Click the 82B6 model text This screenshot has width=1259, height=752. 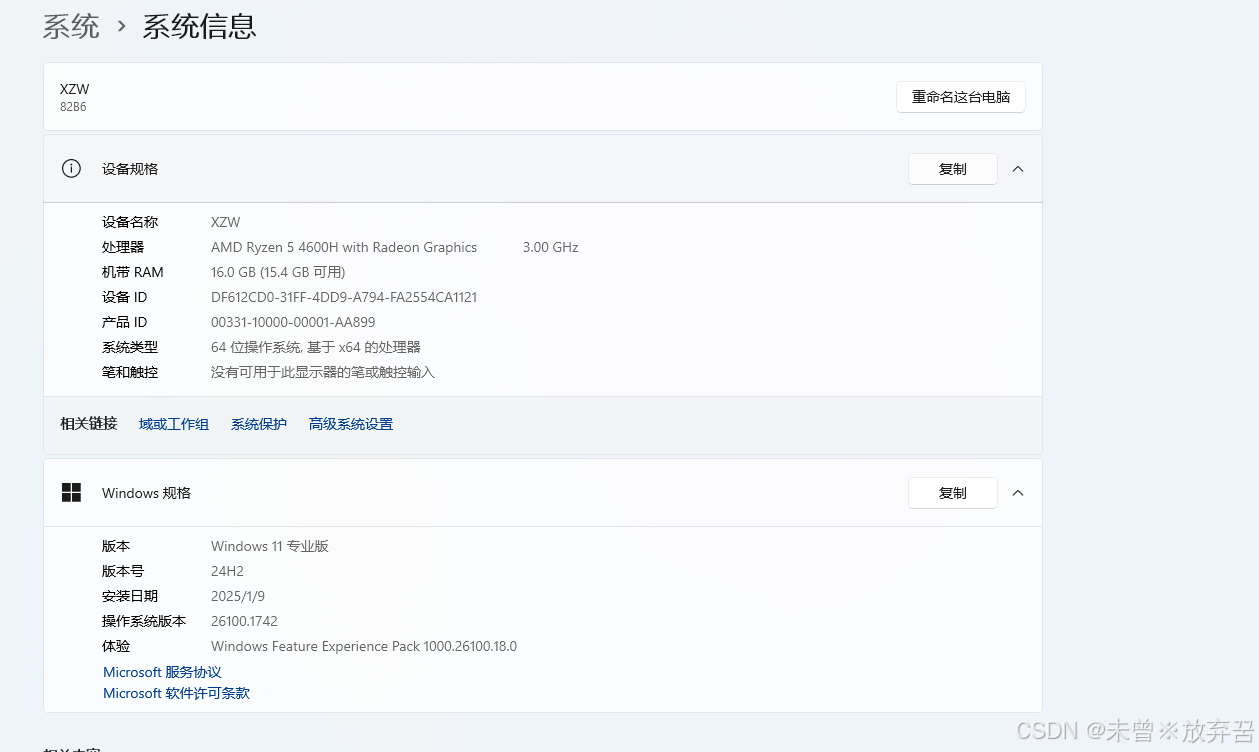tap(73, 107)
